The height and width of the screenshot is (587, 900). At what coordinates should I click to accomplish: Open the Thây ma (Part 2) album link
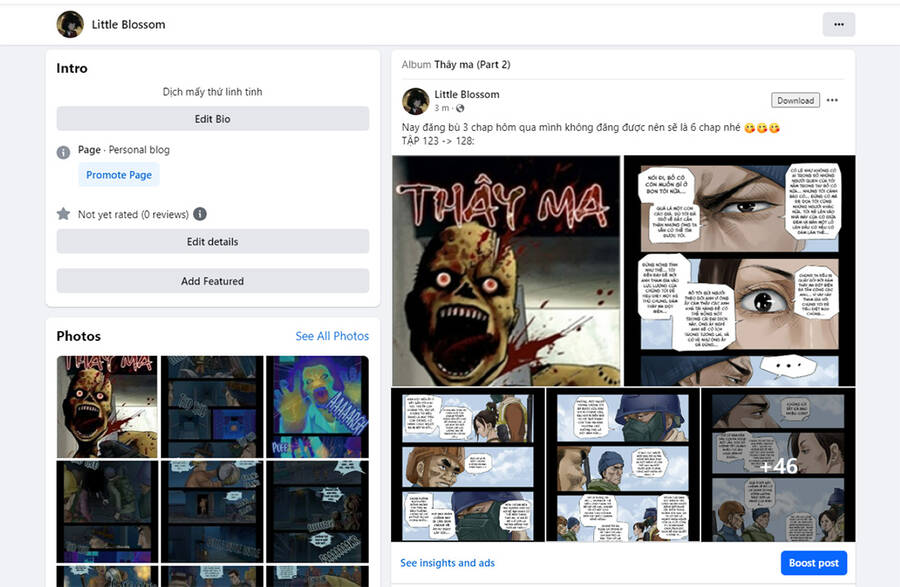click(x=472, y=65)
